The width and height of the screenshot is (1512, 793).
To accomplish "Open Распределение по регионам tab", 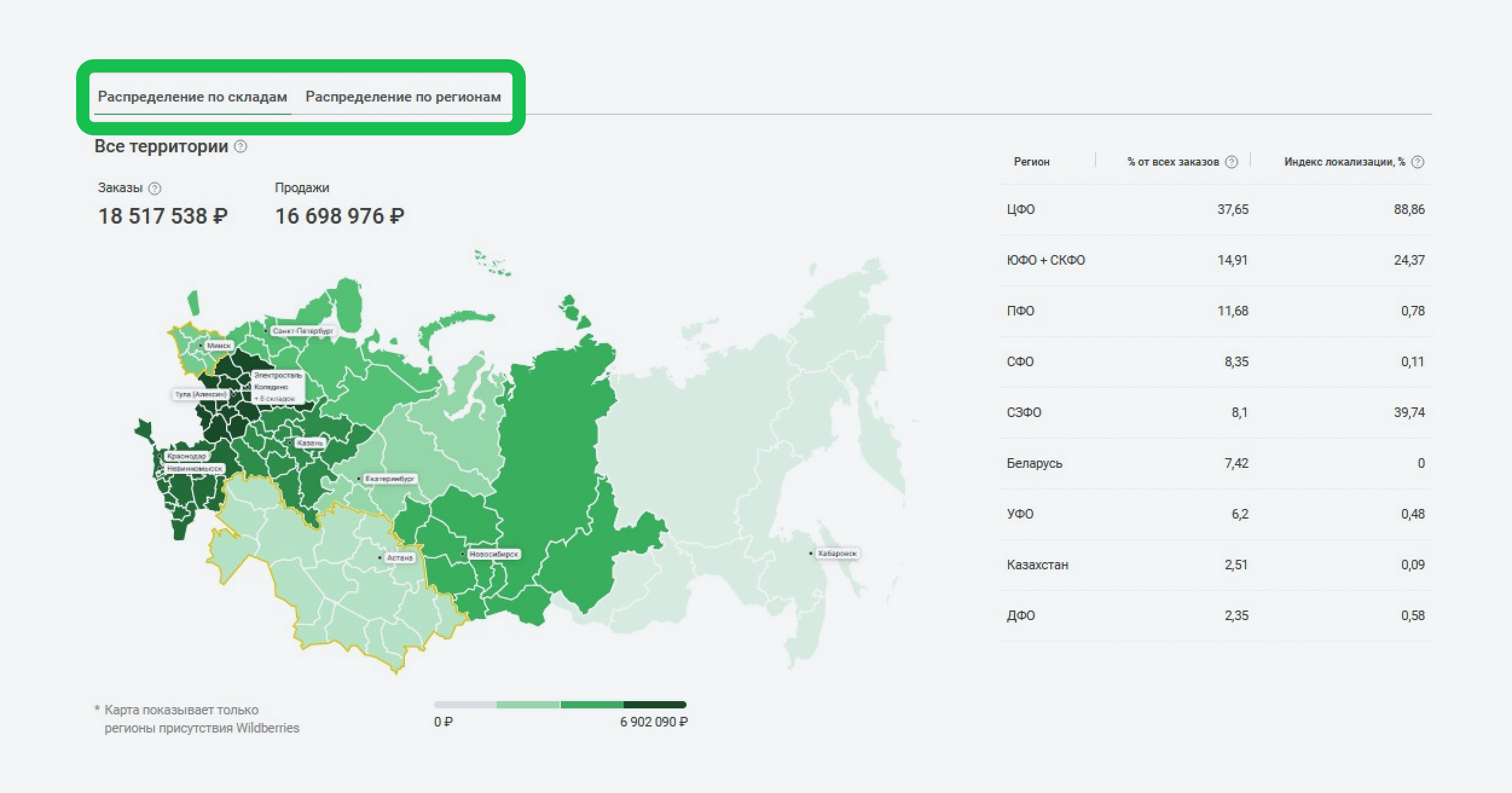I will [403, 97].
